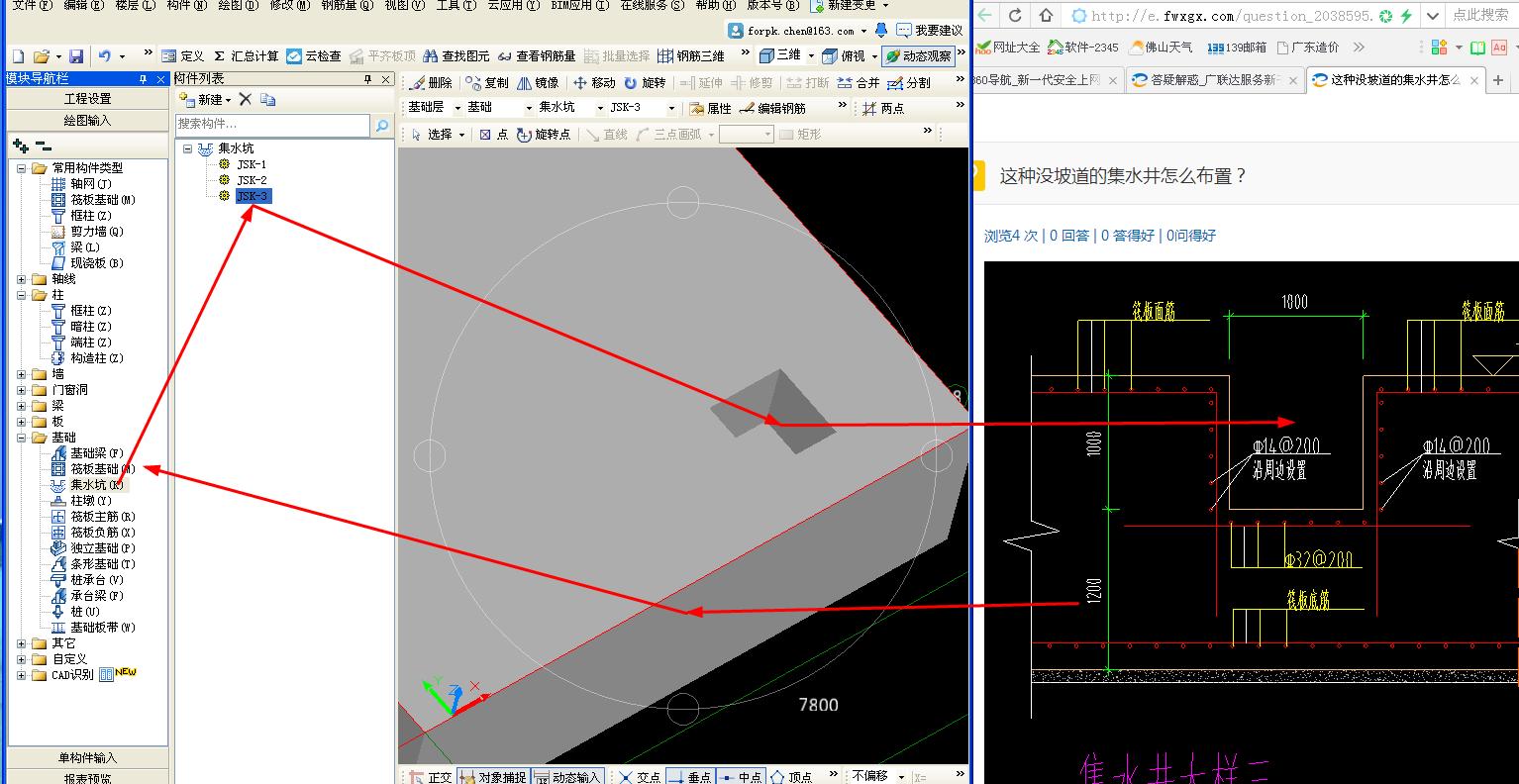Click copy component icon beside delete X
Image resolution: width=1519 pixels, height=784 pixels.
[268, 99]
